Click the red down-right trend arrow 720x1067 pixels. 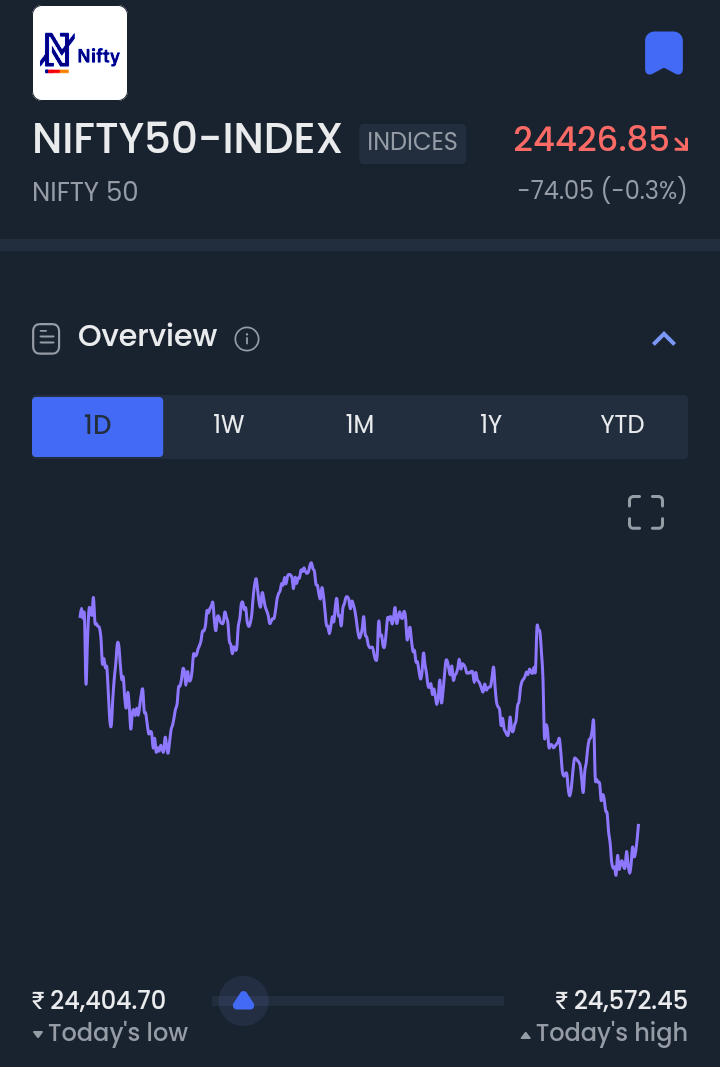coord(682,144)
